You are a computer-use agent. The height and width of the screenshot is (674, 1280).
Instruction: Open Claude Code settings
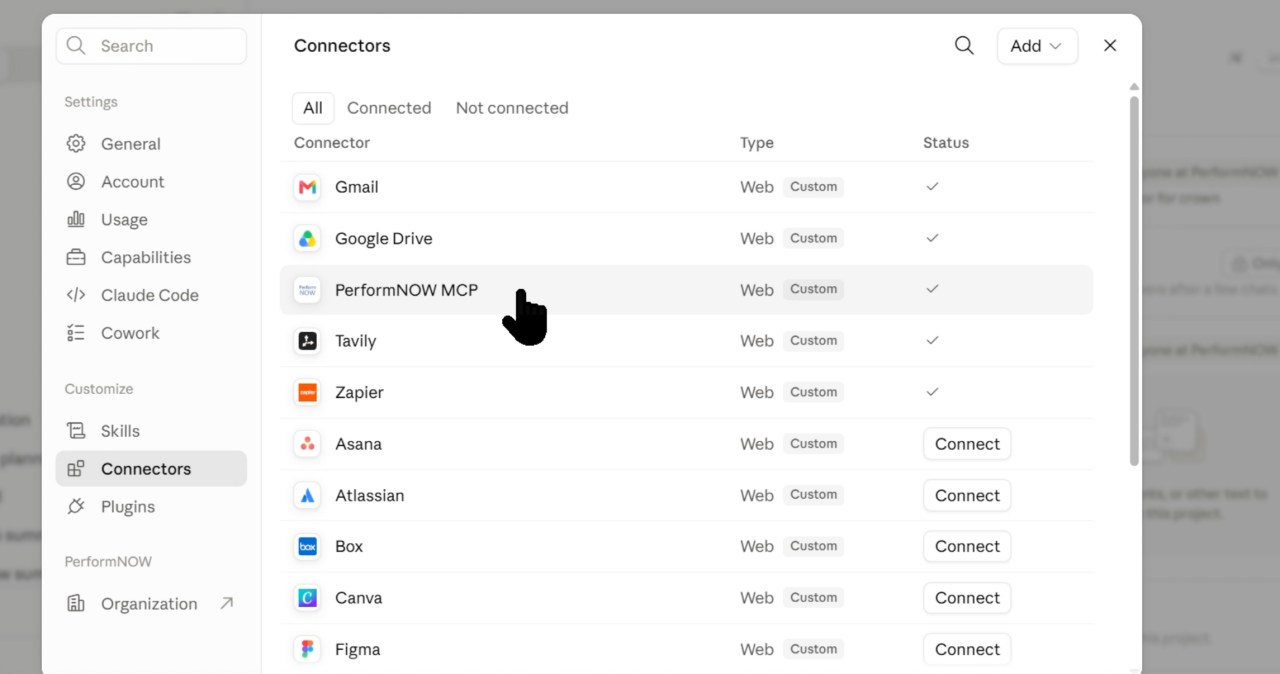[151, 295]
